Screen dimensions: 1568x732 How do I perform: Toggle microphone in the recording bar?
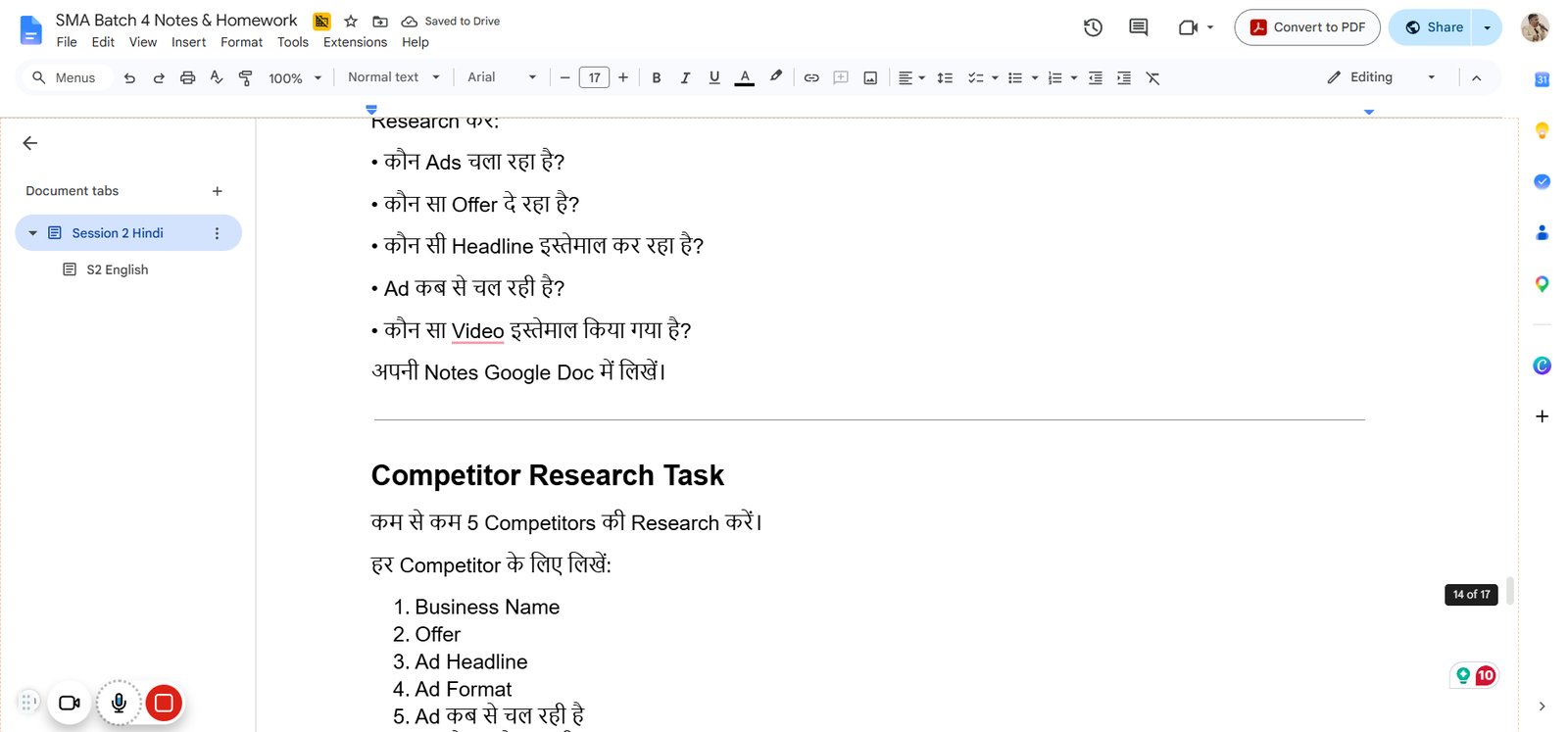tap(119, 703)
